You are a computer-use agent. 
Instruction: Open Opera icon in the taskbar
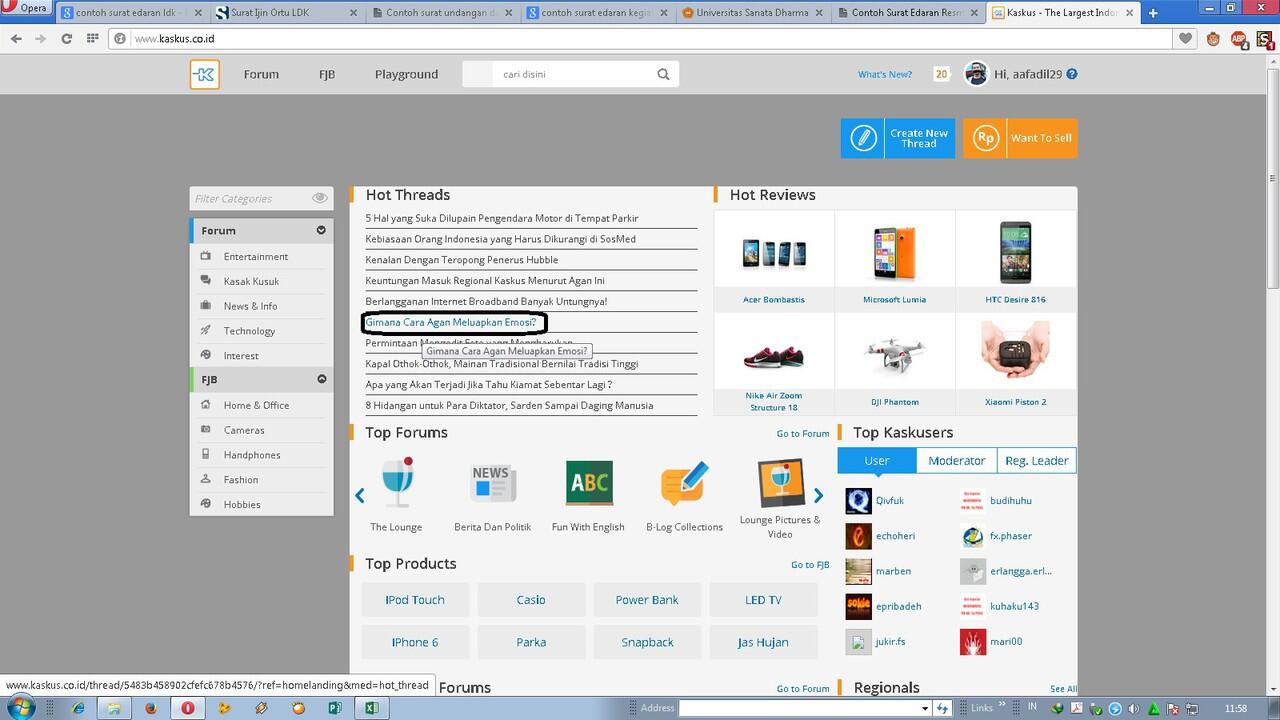pyautogui.click(x=187, y=708)
